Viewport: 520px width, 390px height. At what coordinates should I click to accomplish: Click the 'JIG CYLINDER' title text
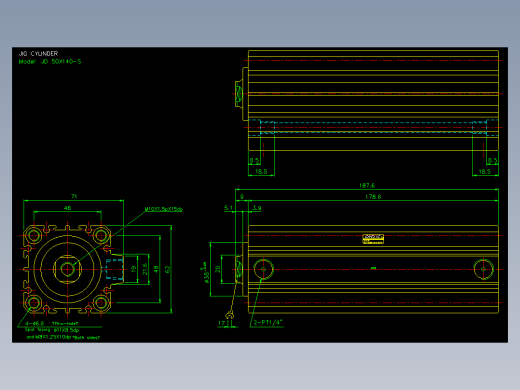[38, 54]
